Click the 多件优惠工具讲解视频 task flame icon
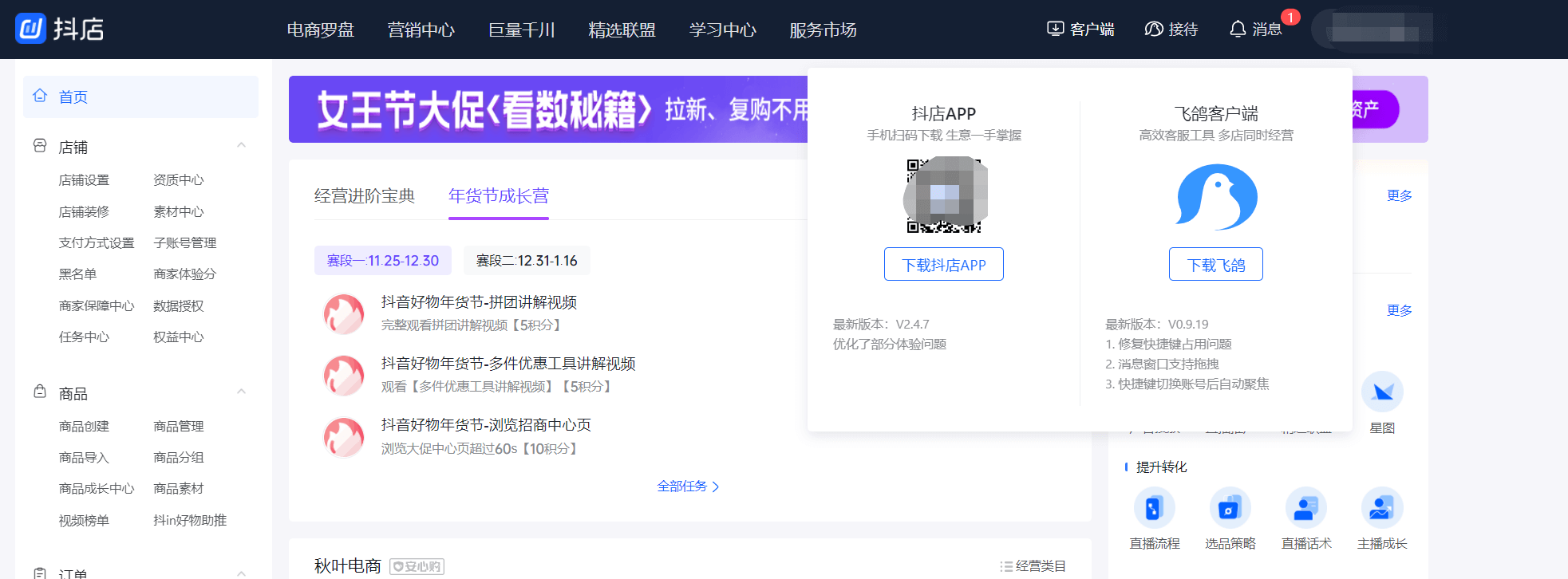 344,375
